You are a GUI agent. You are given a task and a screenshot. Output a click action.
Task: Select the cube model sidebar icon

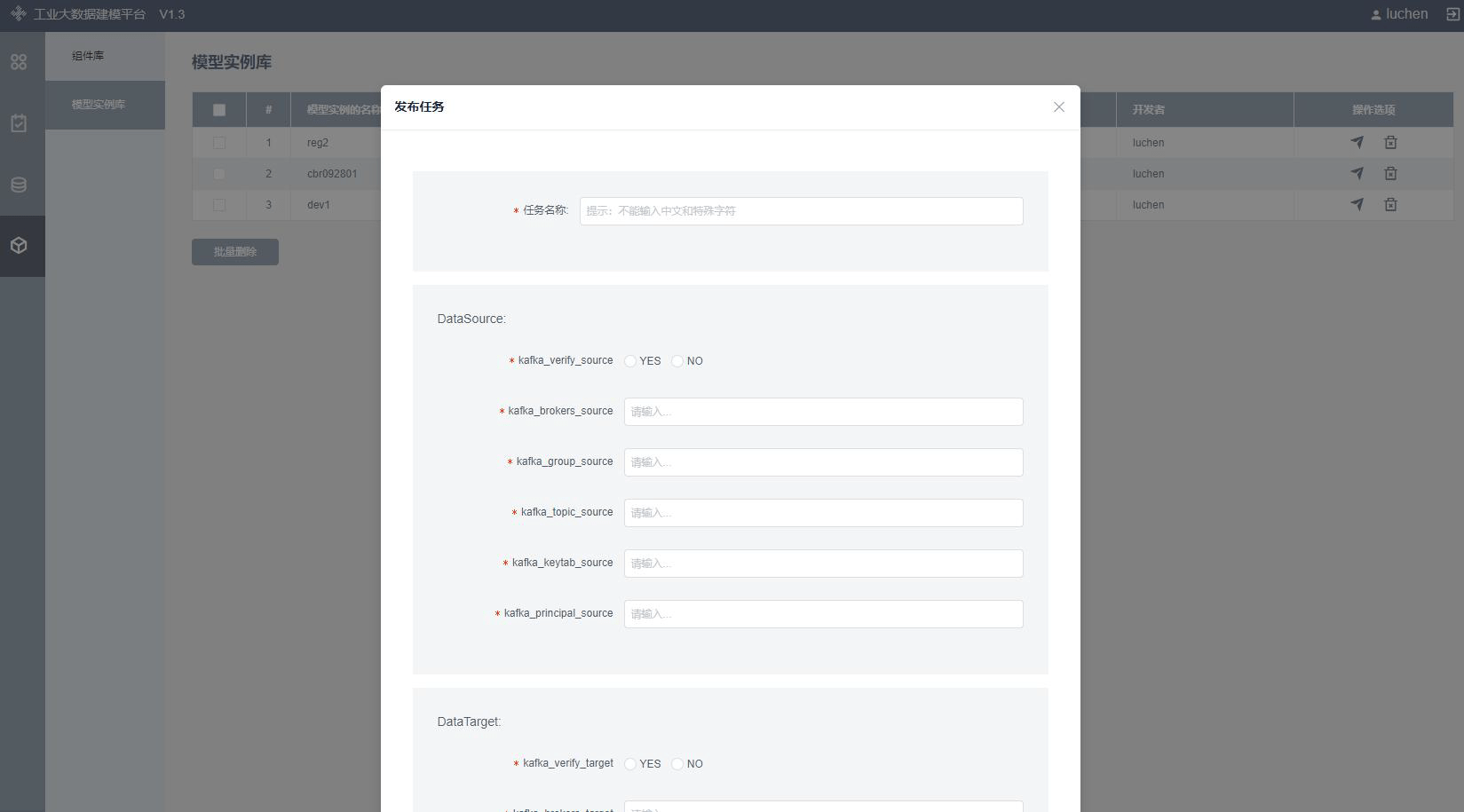tap(19, 246)
